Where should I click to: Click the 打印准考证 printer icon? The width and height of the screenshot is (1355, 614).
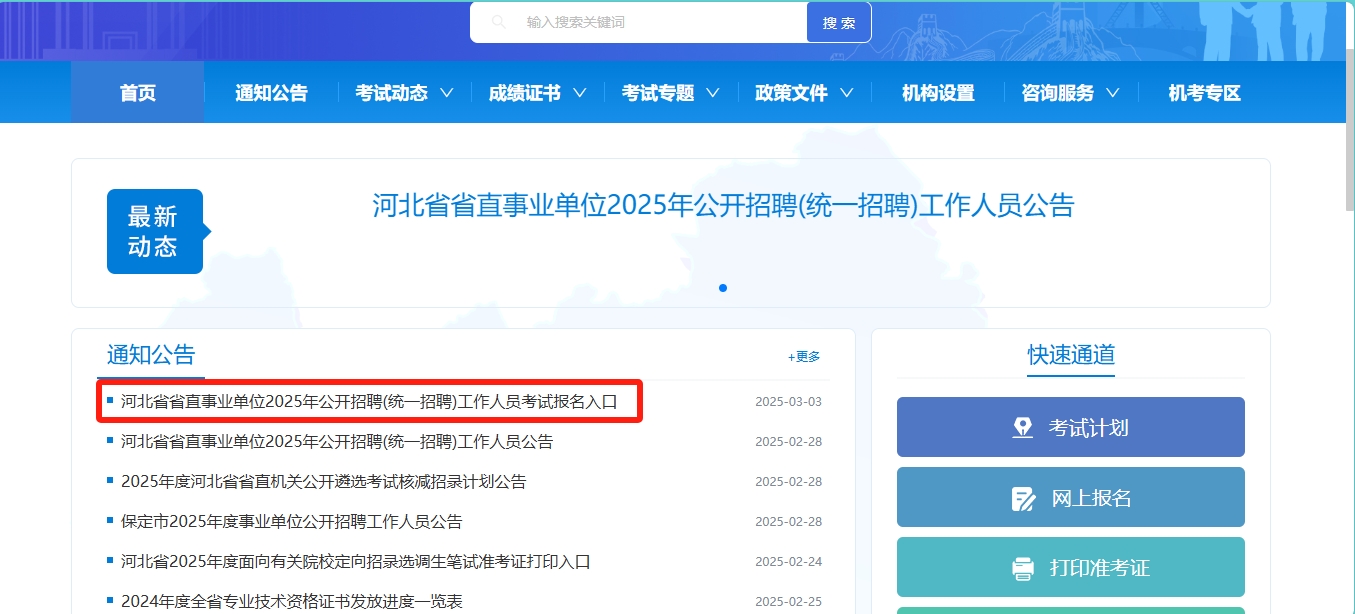click(1023, 568)
